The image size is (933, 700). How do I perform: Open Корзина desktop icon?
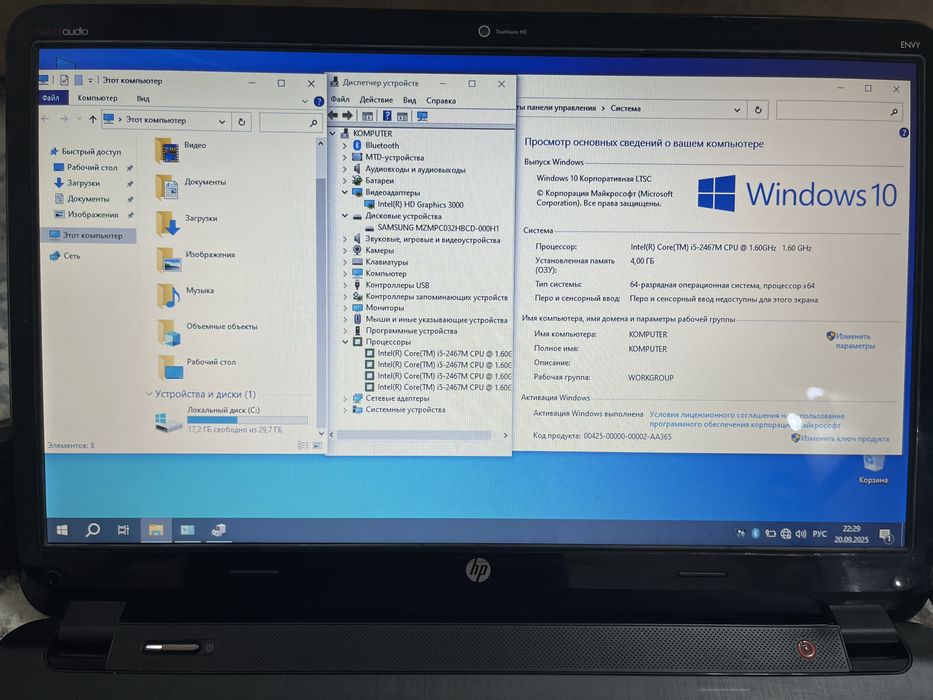873,469
